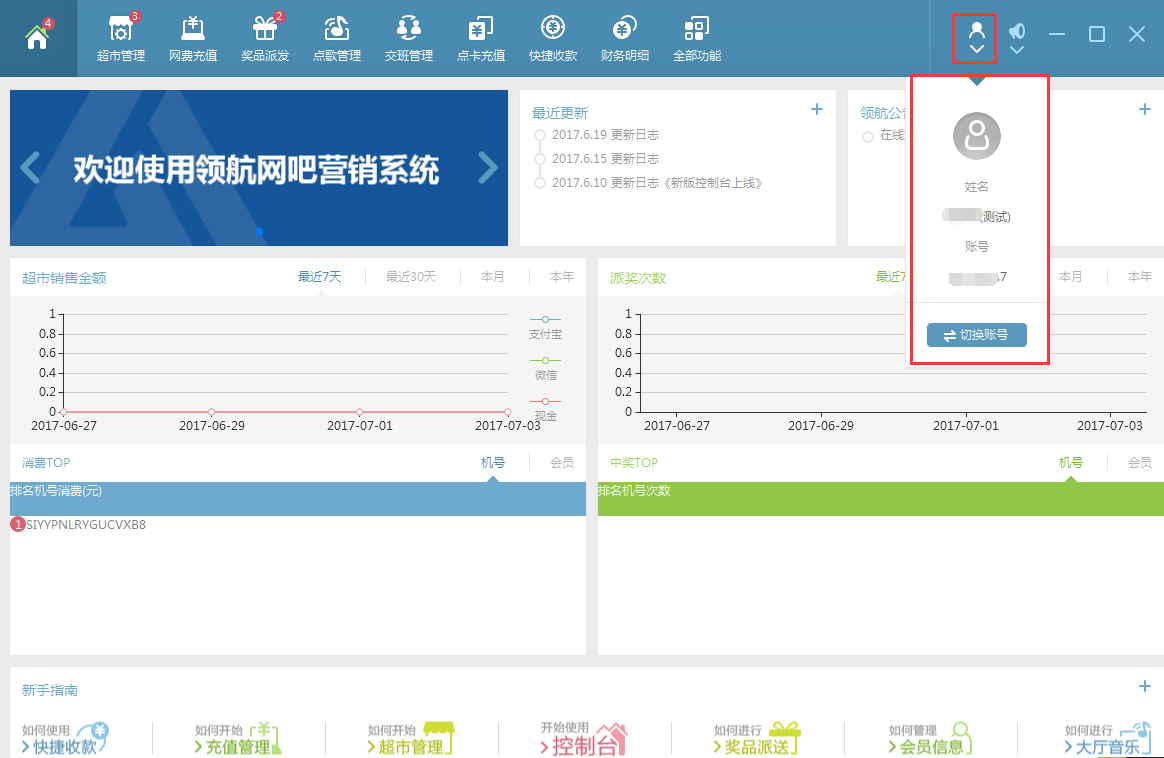The height and width of the screenshot is (758, 1164).
Task: Open 超市管理 supermarket management
Action: [121, 39]
